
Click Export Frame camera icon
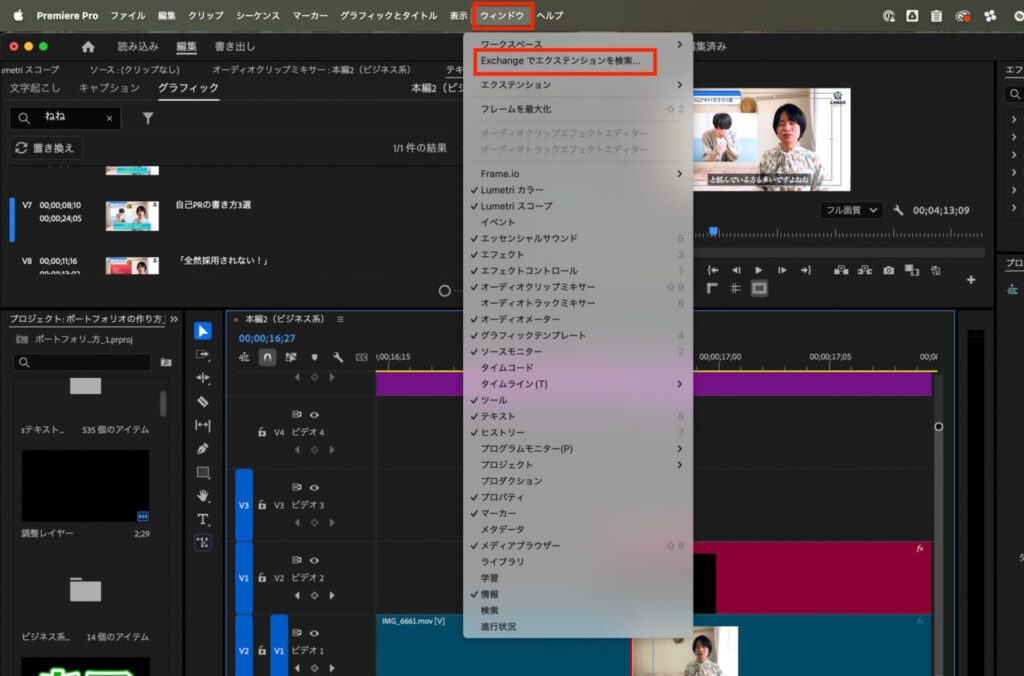pos(888,270)
